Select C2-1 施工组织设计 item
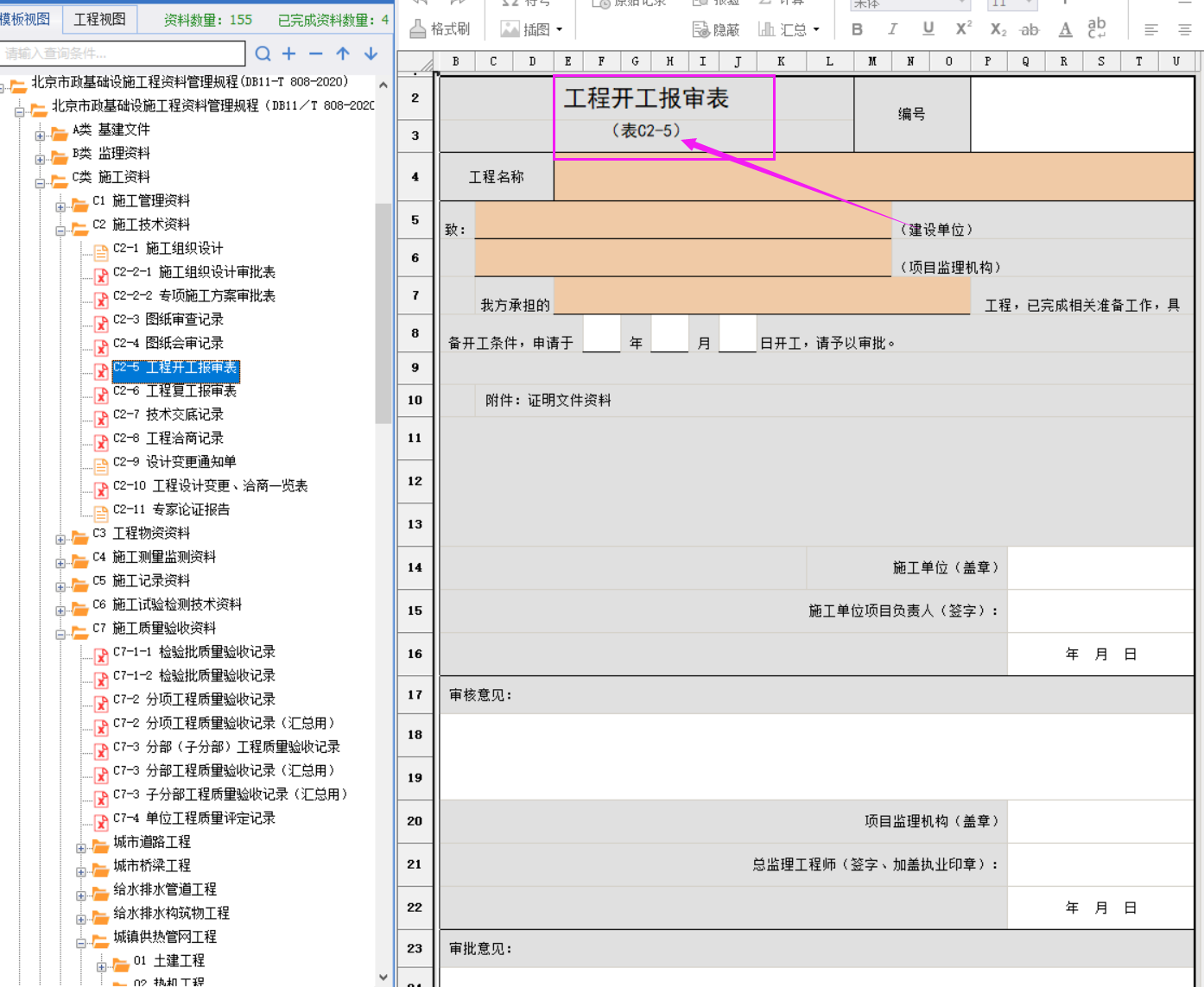 [x=168, y=249]
